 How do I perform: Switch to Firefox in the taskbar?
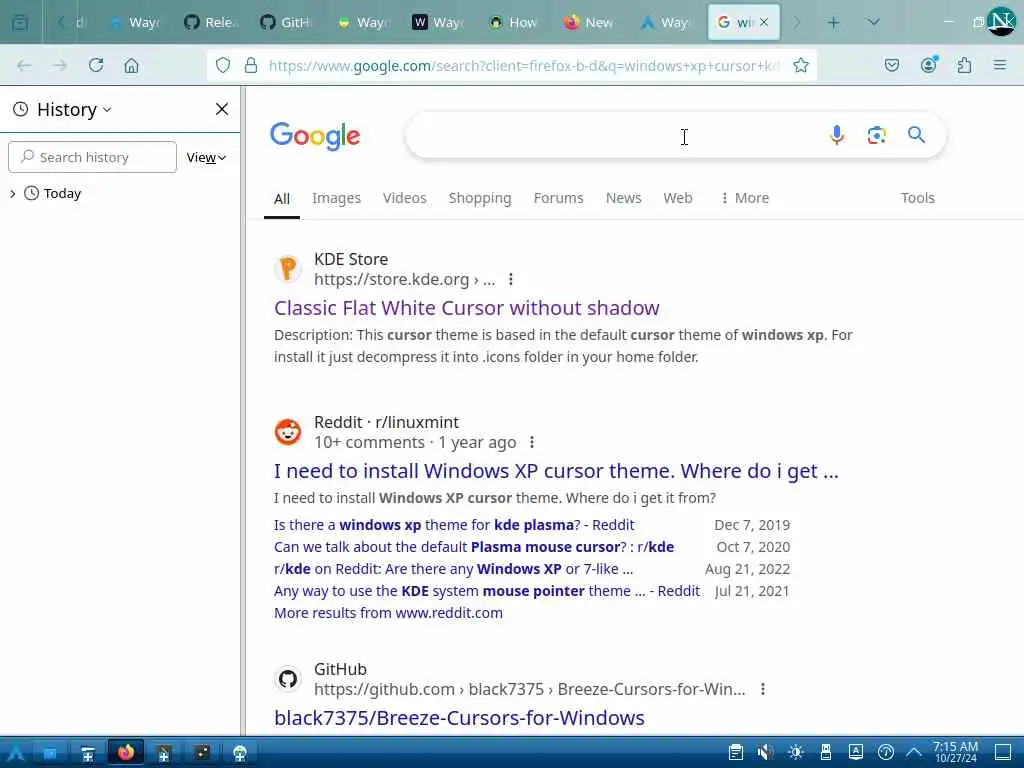[125, 753]
